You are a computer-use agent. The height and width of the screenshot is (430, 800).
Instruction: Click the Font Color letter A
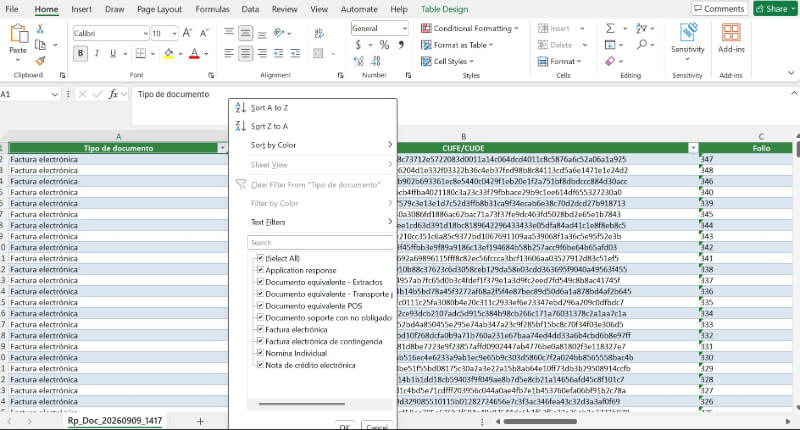(194, 53)
